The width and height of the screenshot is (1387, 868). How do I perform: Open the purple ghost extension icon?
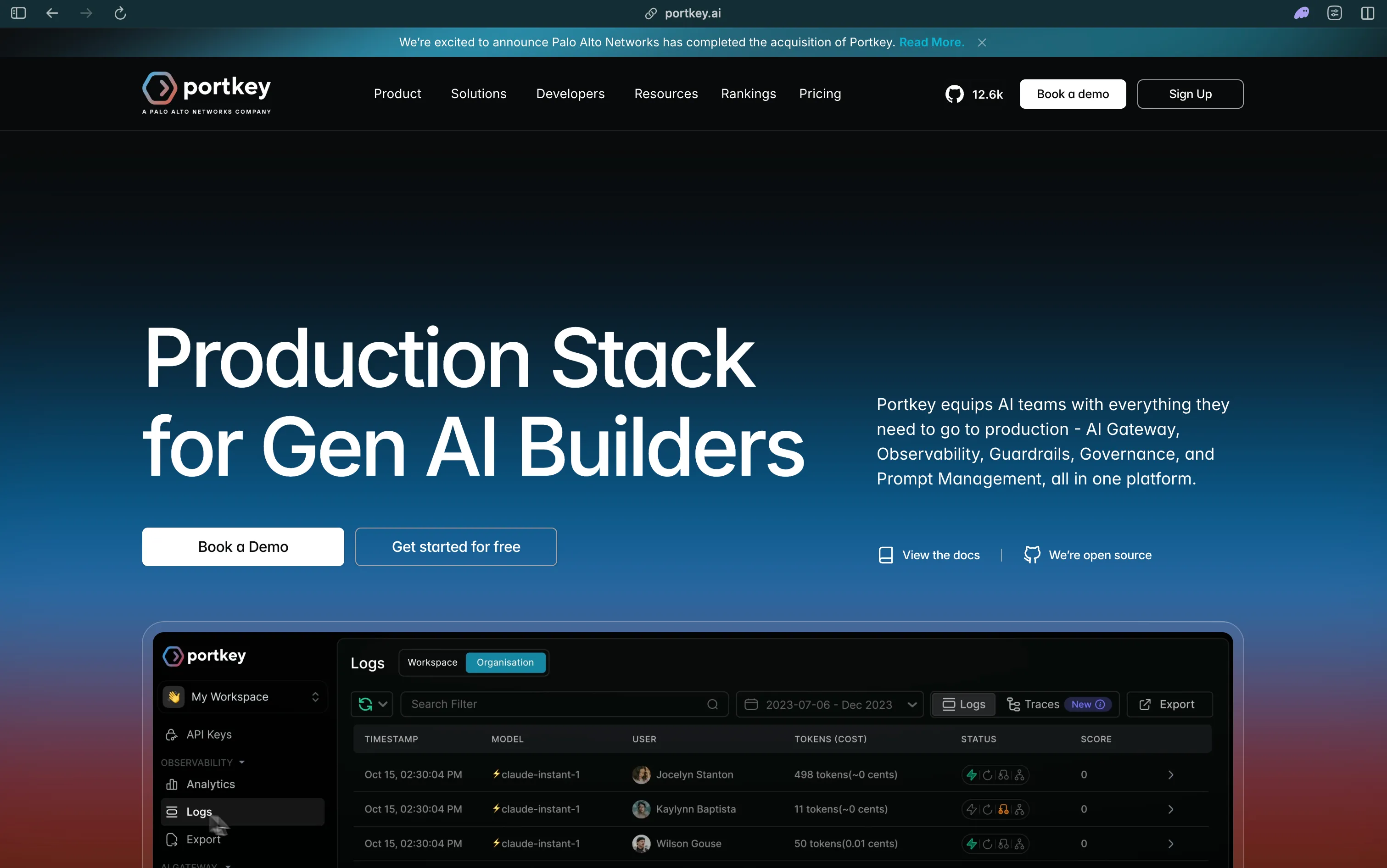click(x=1302, y=13)
